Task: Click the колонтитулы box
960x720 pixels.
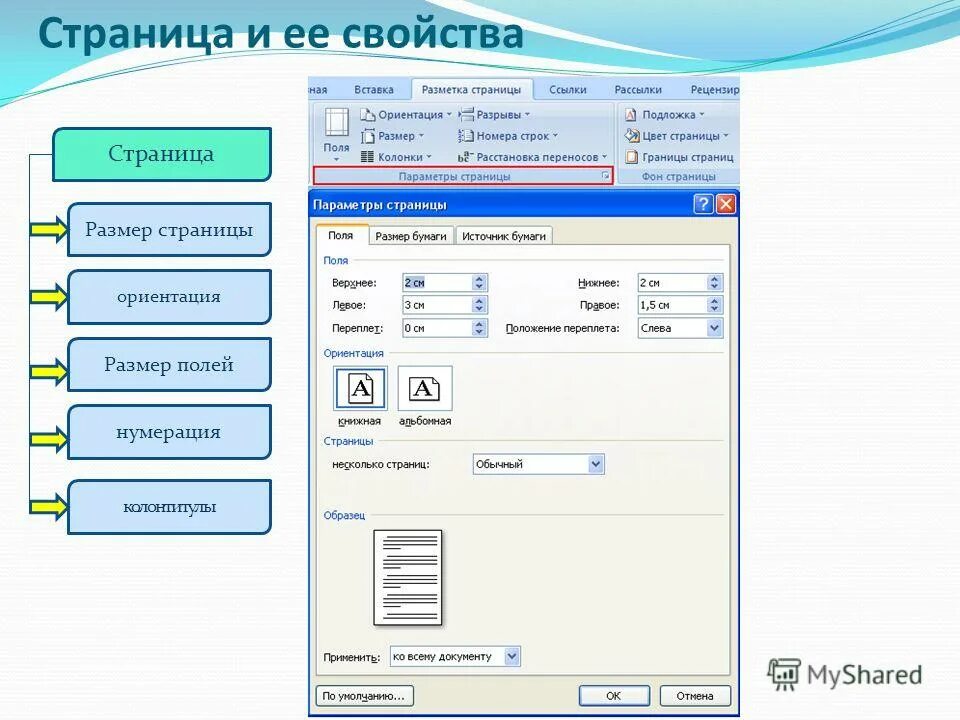Action: click(x=169, y=507)
